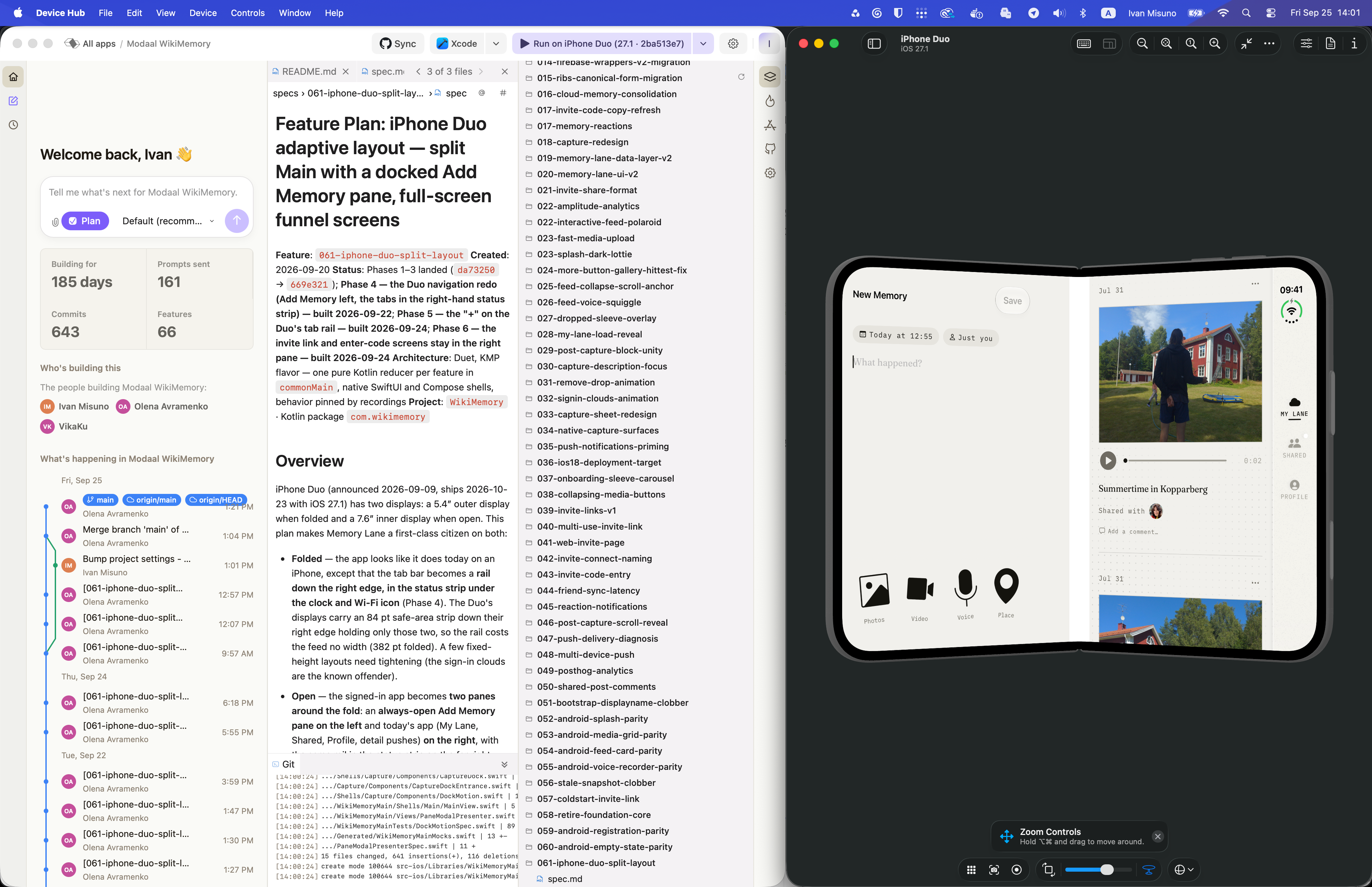Open the Controls menu
The height and width of the screenshot is (887, 1372).
pyautogui.click(x=248, y=13)
